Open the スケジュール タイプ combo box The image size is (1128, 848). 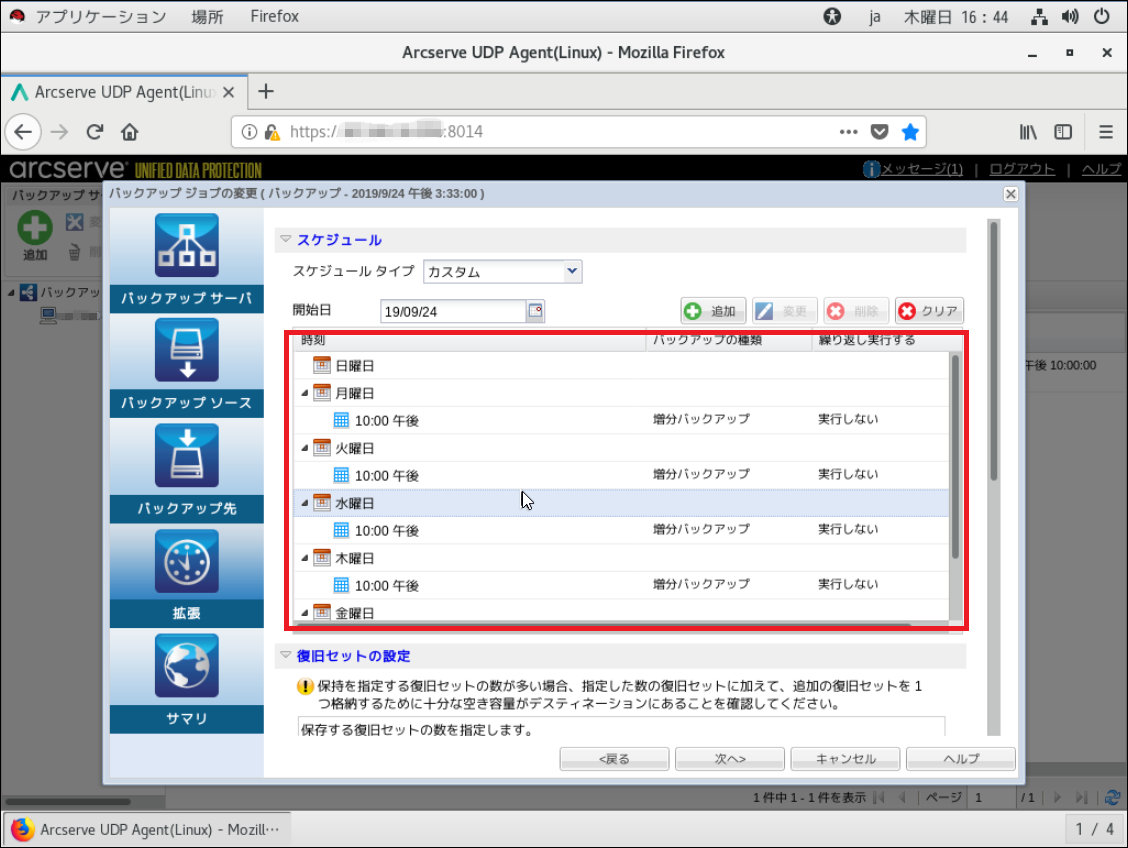(x=502, y=272)
